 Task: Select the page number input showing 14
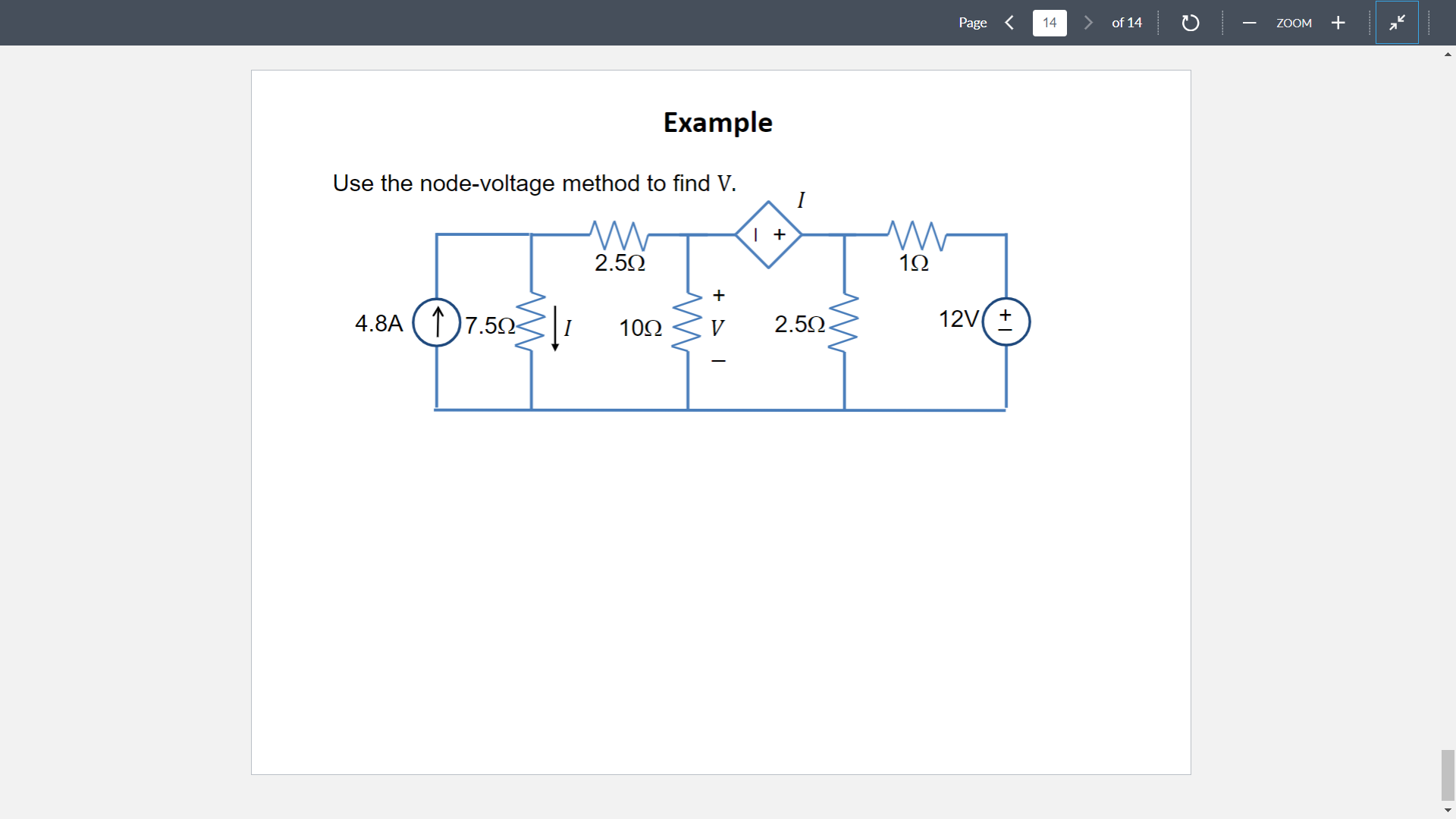pyautogui.click(x=1049, y=23)
